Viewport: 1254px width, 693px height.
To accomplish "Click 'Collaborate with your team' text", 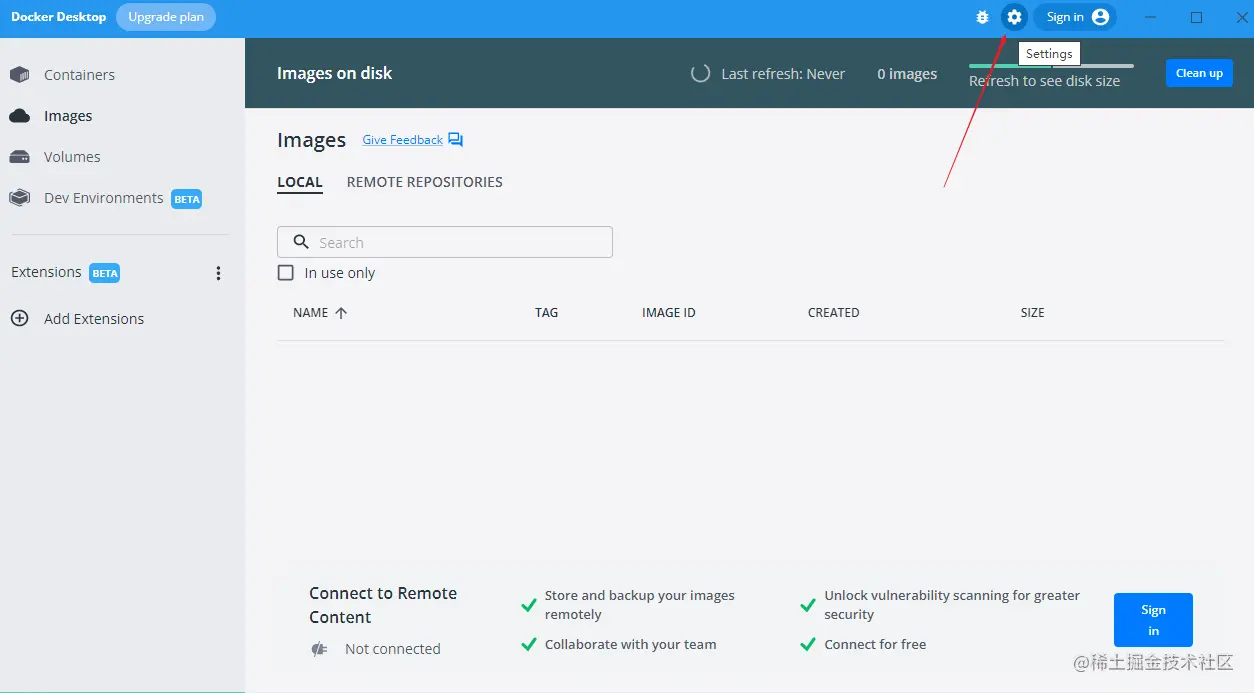I will click(x=631, y=644).
